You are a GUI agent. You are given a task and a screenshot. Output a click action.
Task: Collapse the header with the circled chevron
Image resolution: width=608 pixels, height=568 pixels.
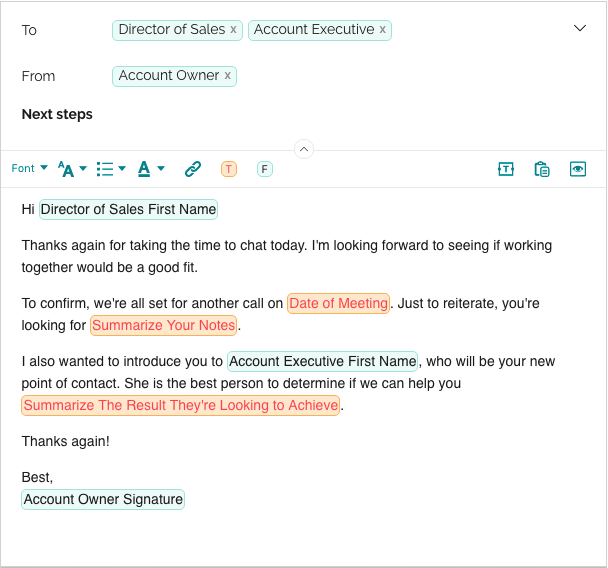pyautogui.click(x=304, y=149)
